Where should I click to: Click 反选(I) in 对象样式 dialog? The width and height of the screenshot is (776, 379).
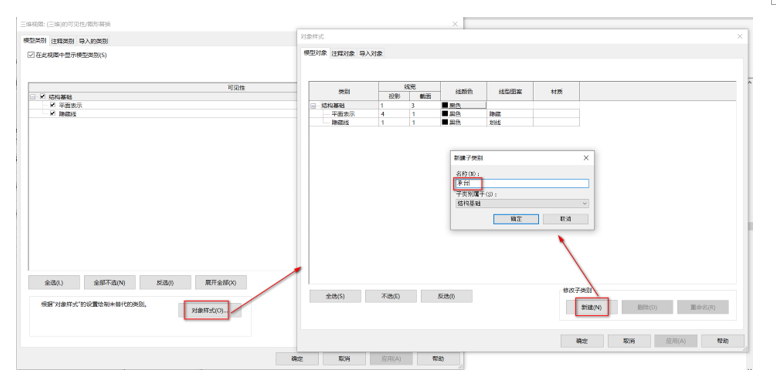[446, 296]
